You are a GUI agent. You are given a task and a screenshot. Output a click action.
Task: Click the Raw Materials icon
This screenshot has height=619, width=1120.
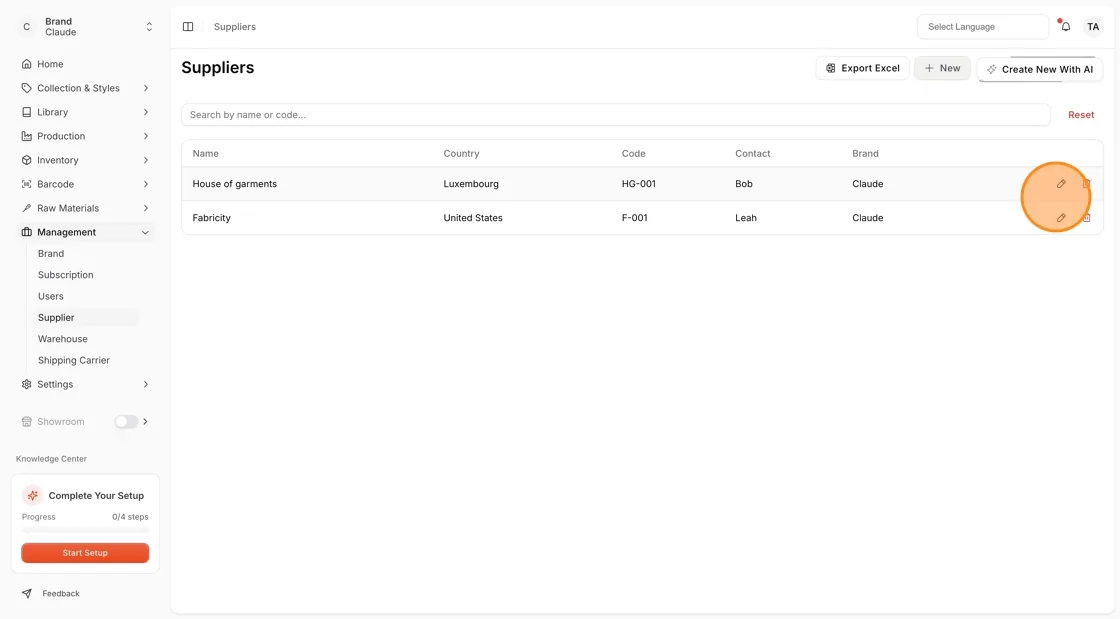(x=26, y=208)
